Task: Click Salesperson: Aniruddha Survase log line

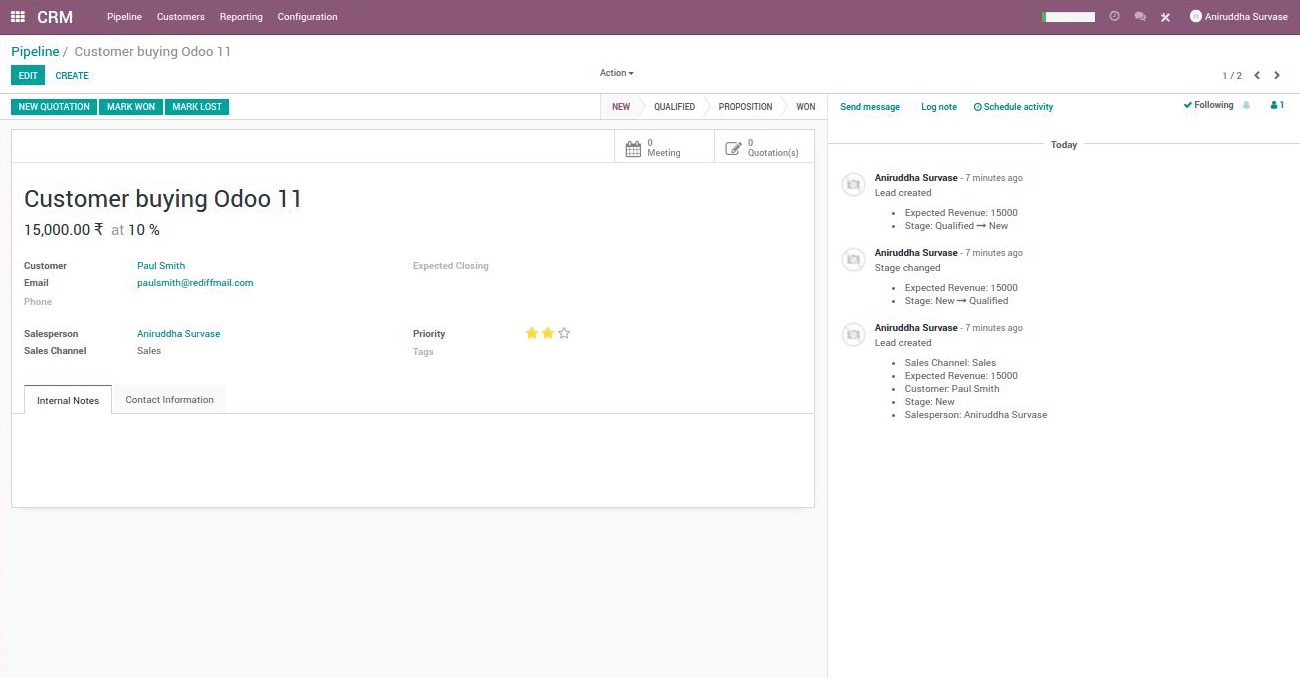Action: [x=976, y=415]
